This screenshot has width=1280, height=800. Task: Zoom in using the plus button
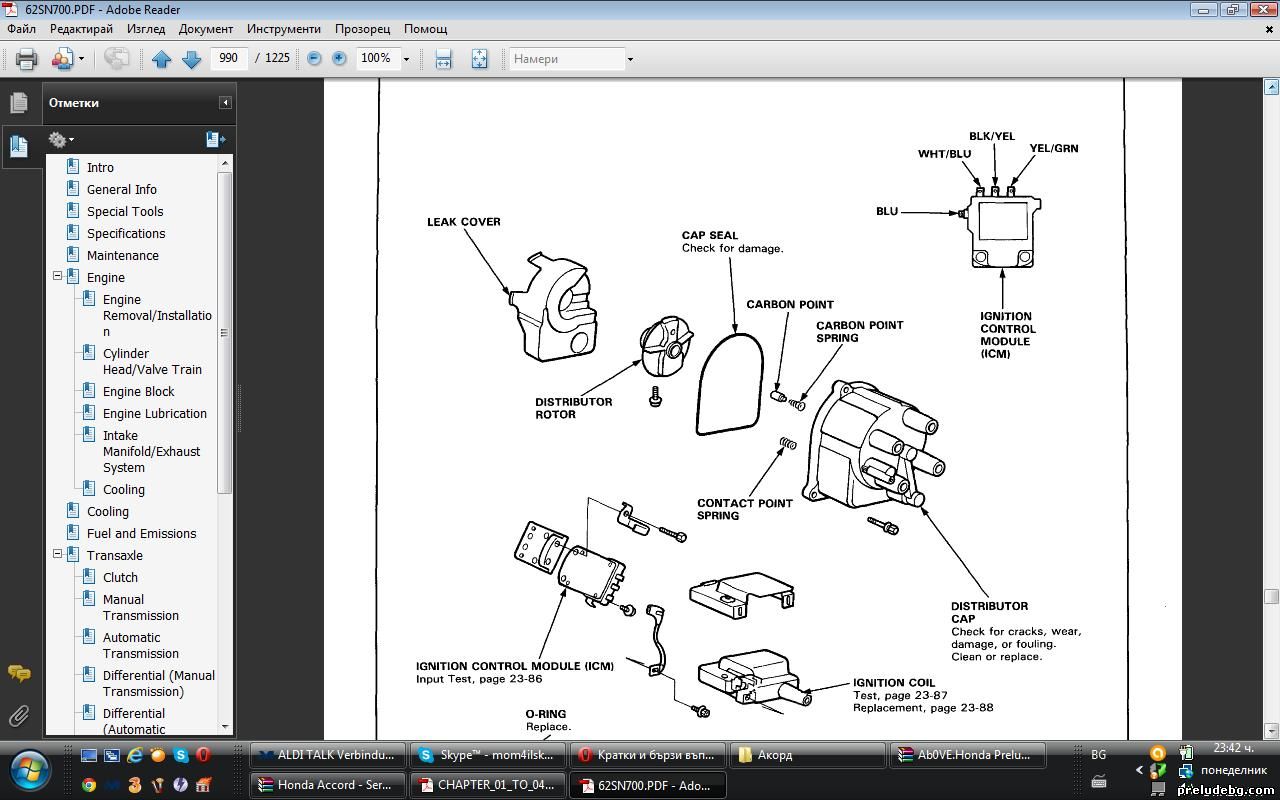point(339,59)
